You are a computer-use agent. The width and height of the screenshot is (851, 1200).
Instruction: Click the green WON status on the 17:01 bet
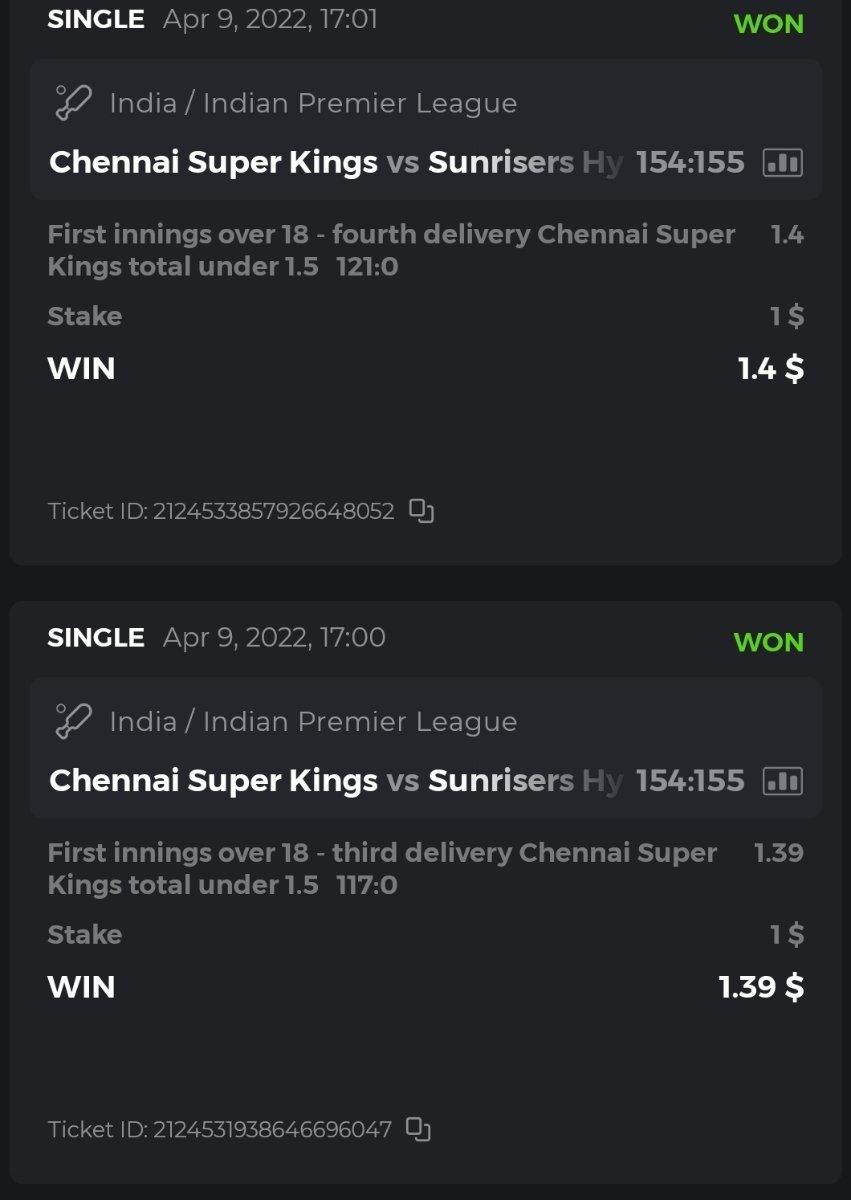[768, 24]
